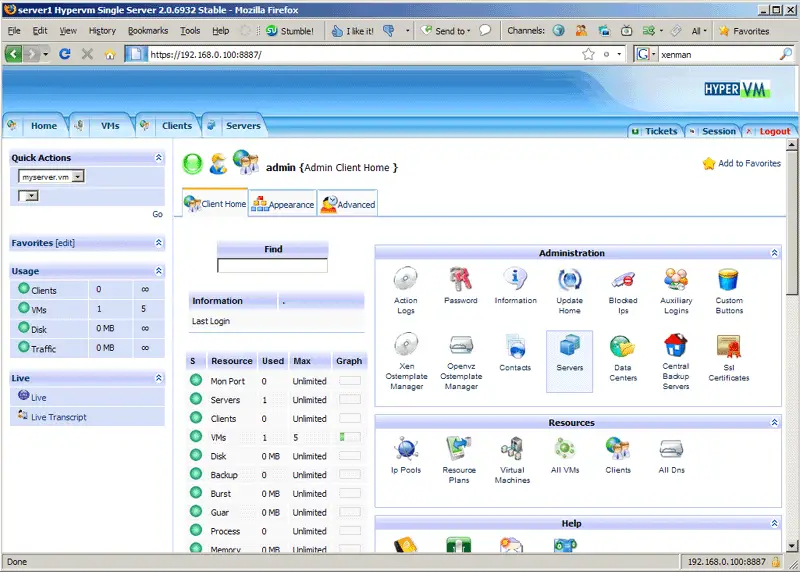Viewport: 800px width, 572px height.
Task: Open Ip Pools in Resources
Action: click(406, 455)
